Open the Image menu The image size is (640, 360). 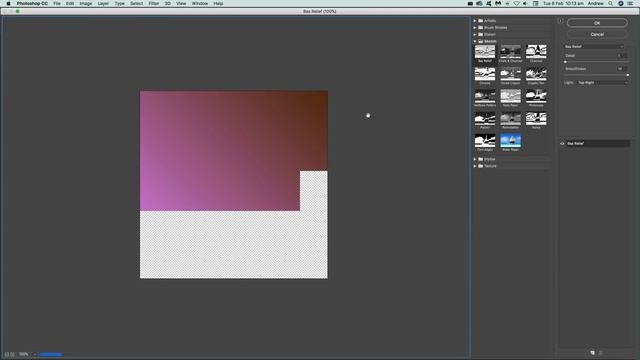click(86, 3)
